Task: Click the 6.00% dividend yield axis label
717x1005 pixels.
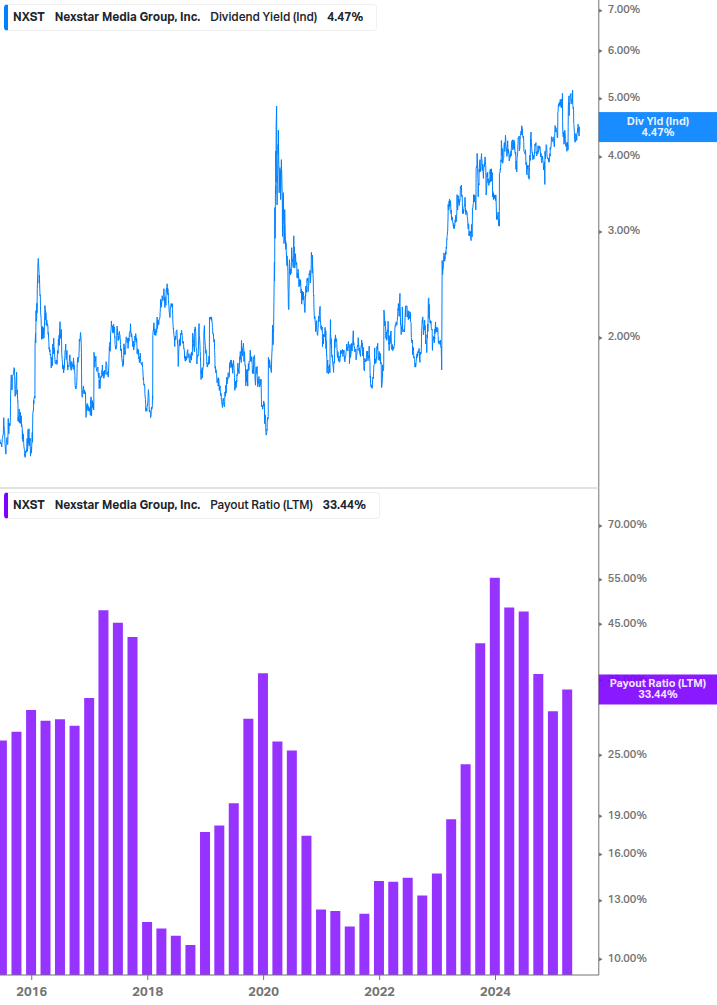Action: (623, 51)
